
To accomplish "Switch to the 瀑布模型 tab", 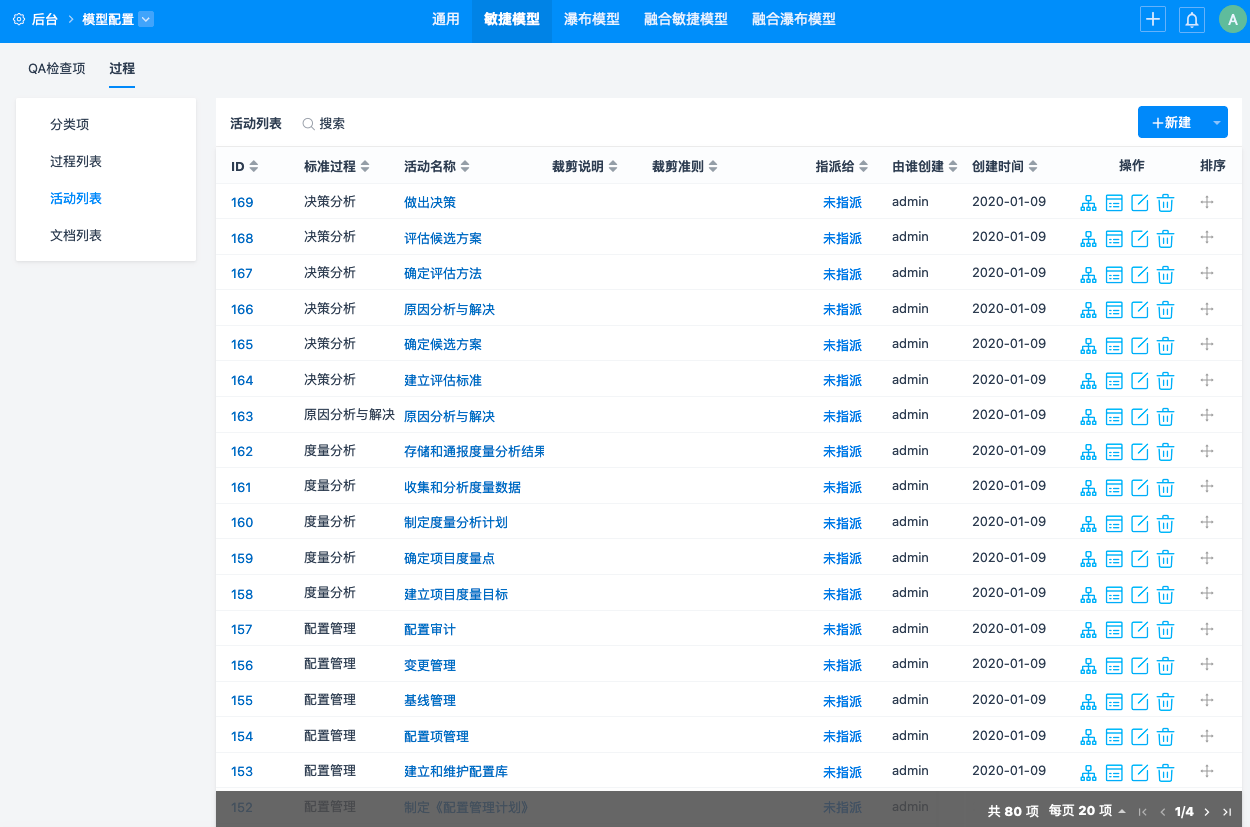I will click(x=591, y=19).
